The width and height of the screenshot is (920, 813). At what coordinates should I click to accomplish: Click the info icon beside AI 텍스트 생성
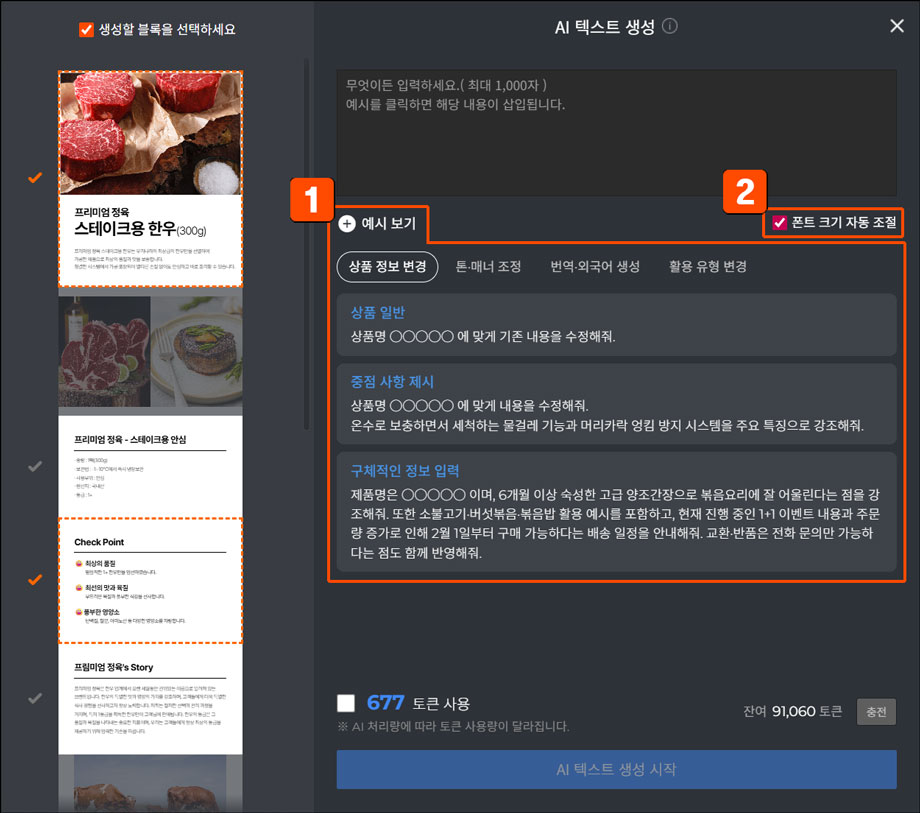tap(670, 27)
